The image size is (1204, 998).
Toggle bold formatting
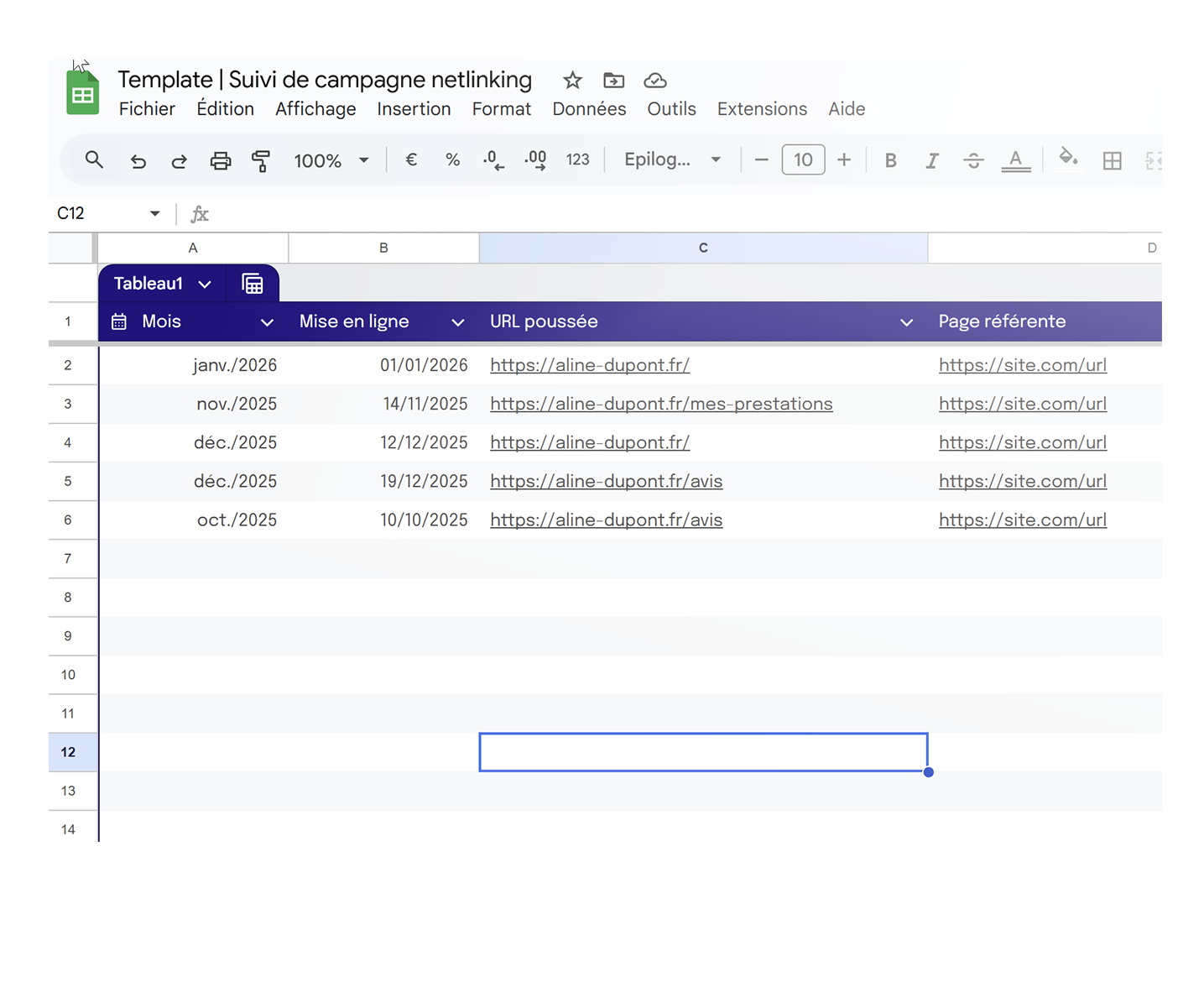[891, 160]
